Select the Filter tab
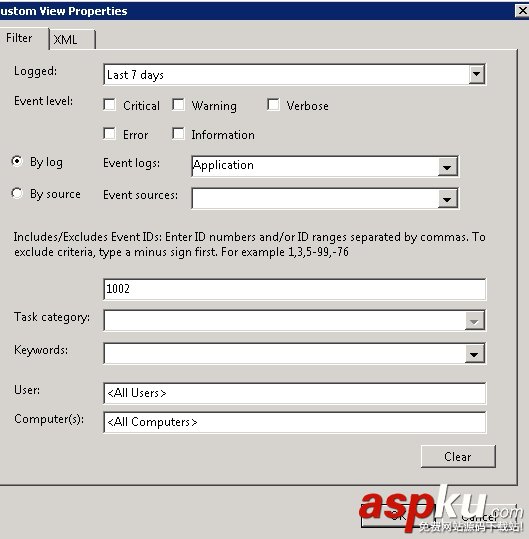The width and height of the screenshot is (529, 539). click(24, 38)
